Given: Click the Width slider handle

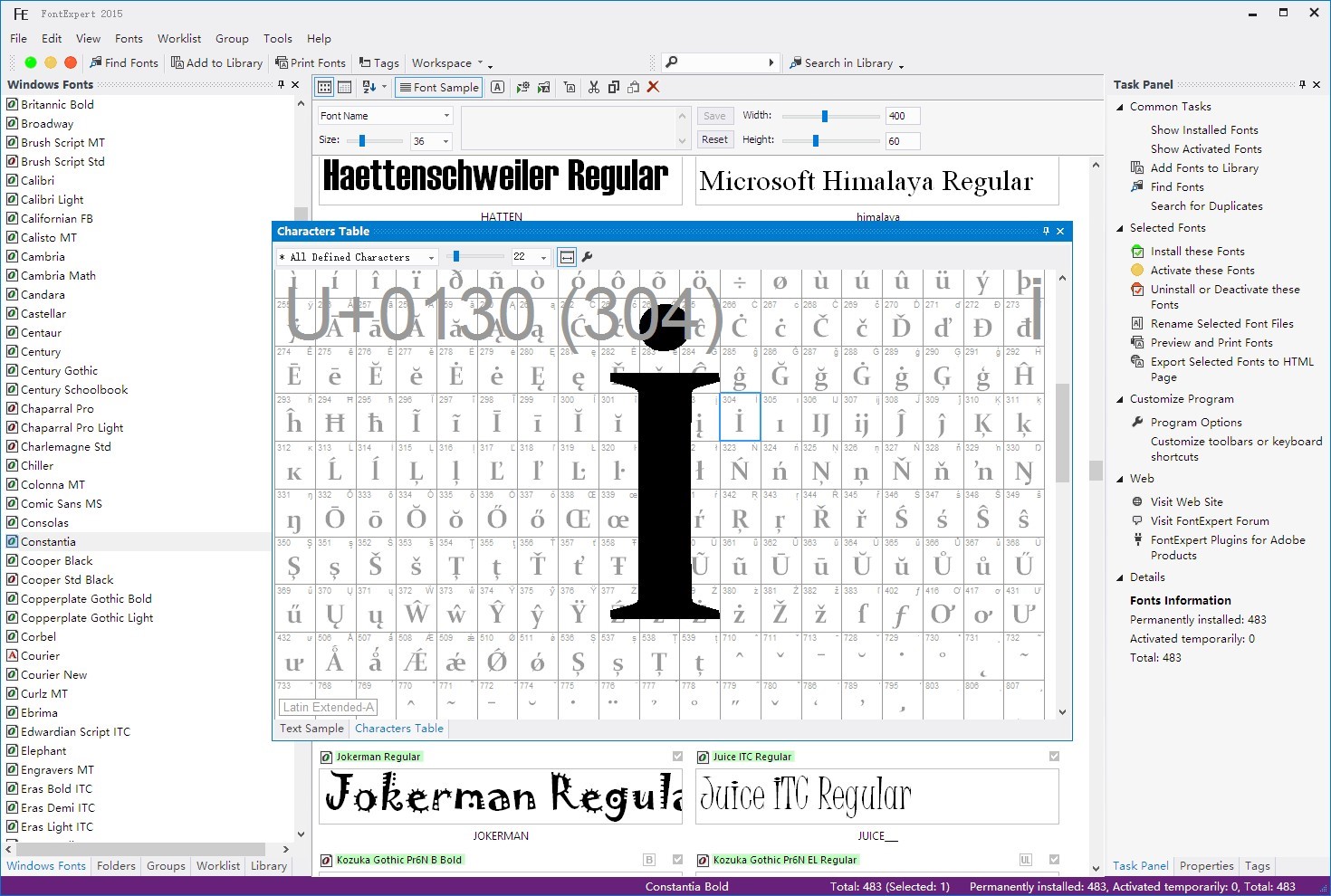Looking at the screenshot, I should 824,116.
